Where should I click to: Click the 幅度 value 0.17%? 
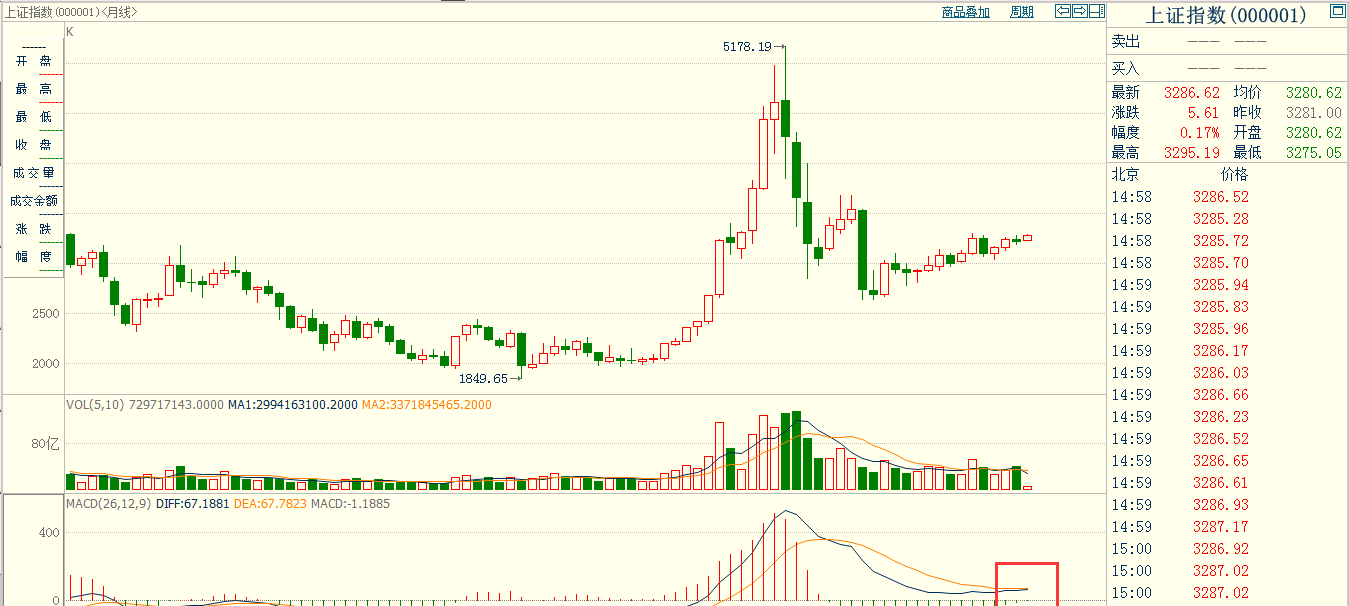click(x=1200, y=132)
